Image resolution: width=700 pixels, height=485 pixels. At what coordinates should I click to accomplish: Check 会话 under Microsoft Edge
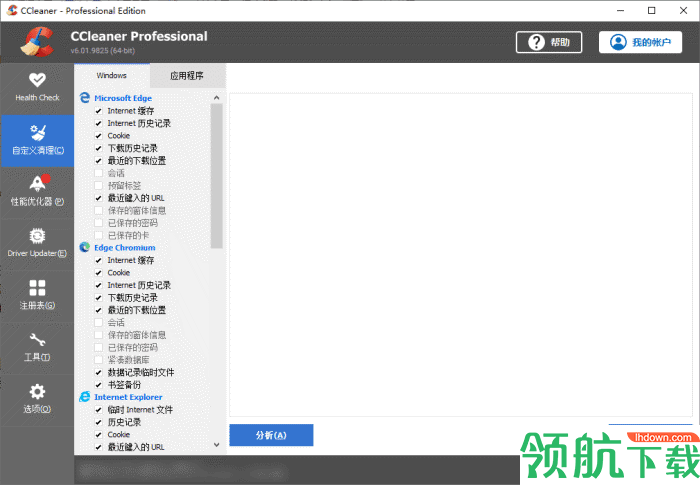pyautogui.click(x=99, y=173)
